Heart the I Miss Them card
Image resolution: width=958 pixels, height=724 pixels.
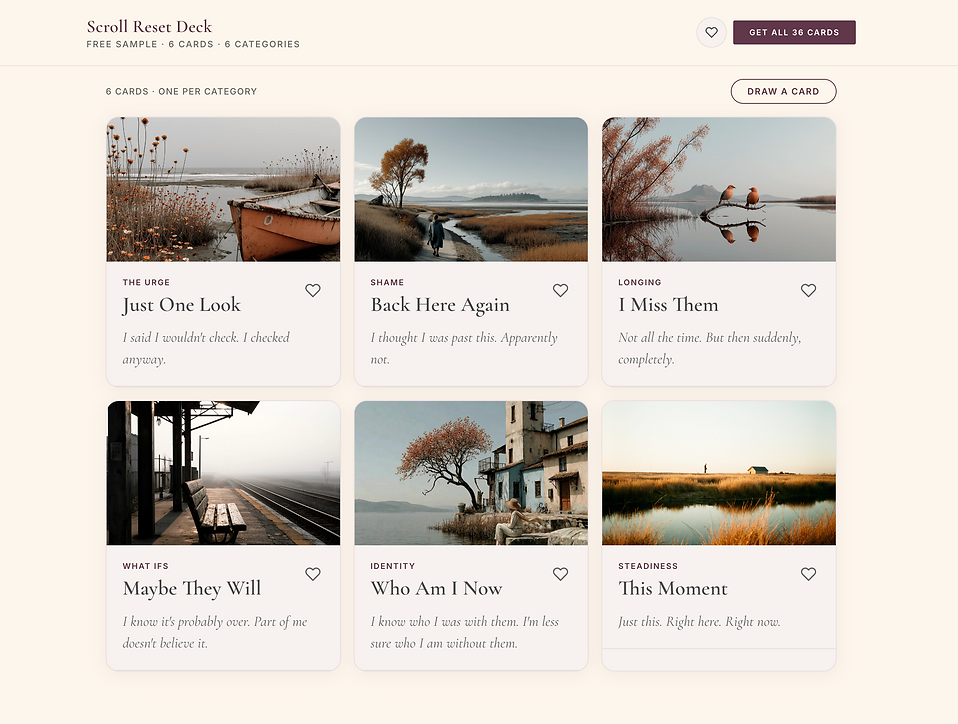pos(808,290)
